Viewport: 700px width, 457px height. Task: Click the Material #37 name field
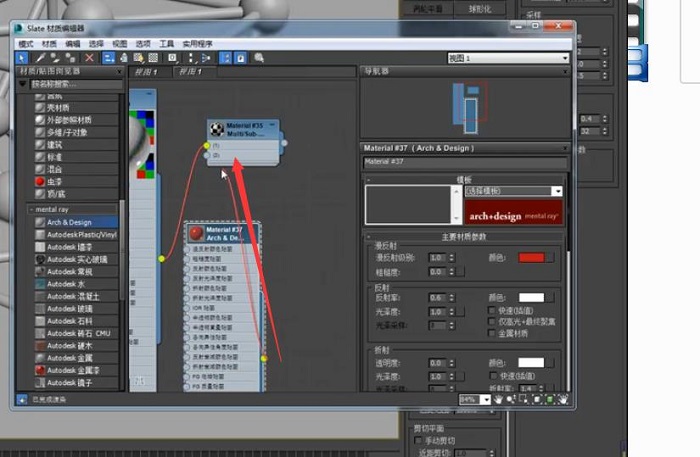click(465, 162)
